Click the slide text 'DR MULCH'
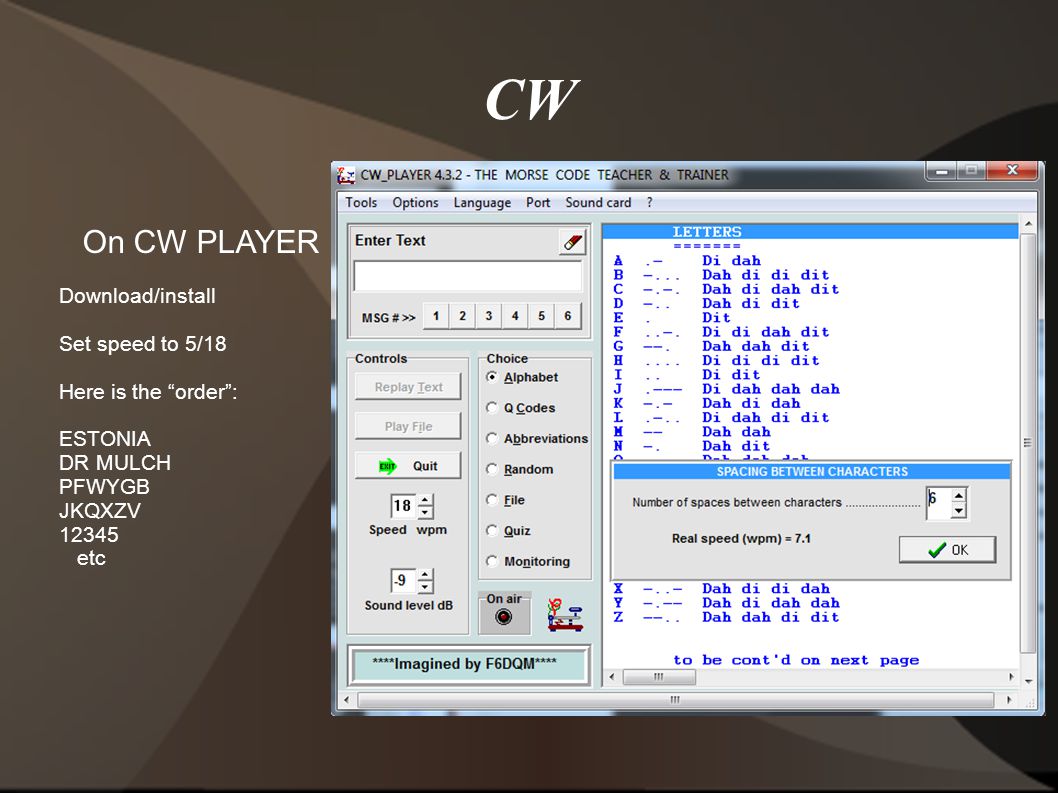 click(115, 462)
